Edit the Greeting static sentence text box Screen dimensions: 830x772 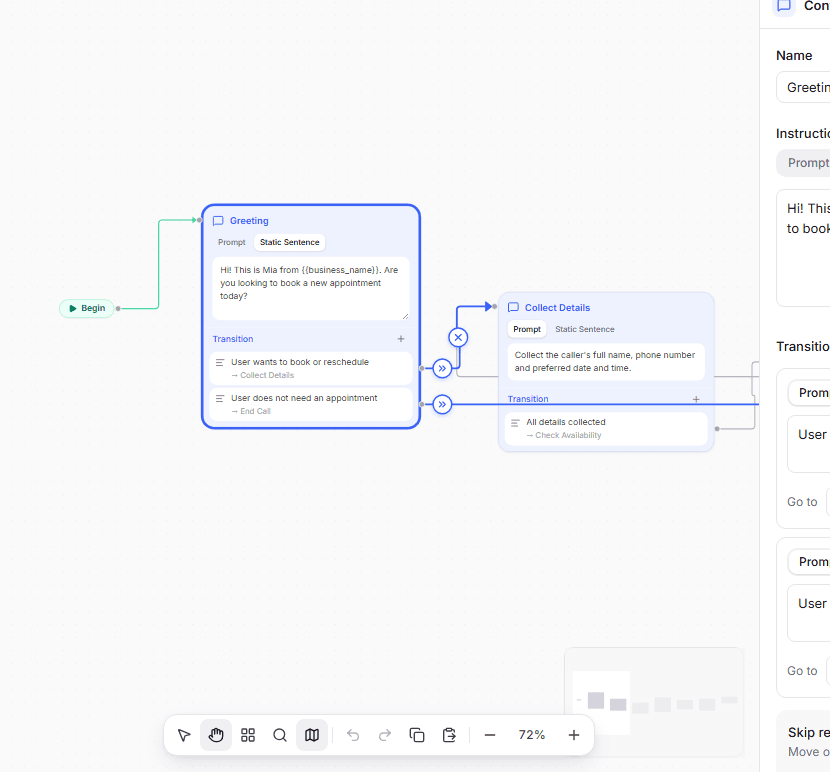click(311, 289)
